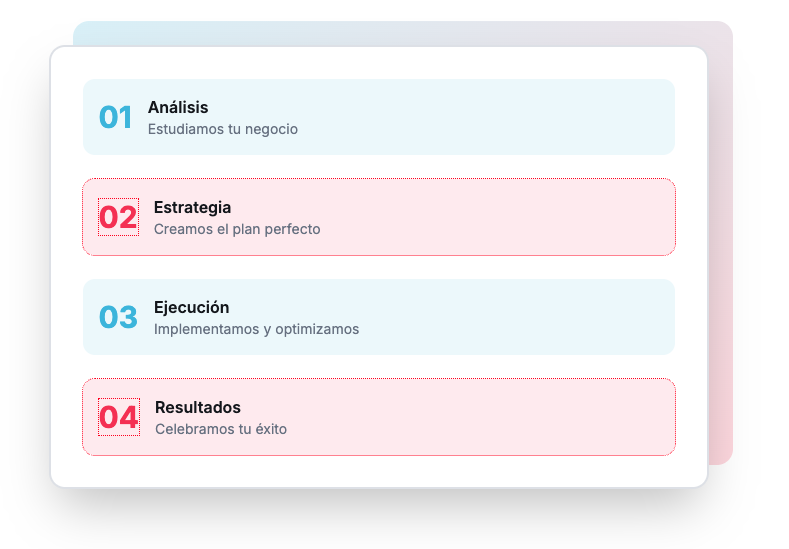789x549 pixels.
Task: Click the red 02 step number
Action: point(118,217)
